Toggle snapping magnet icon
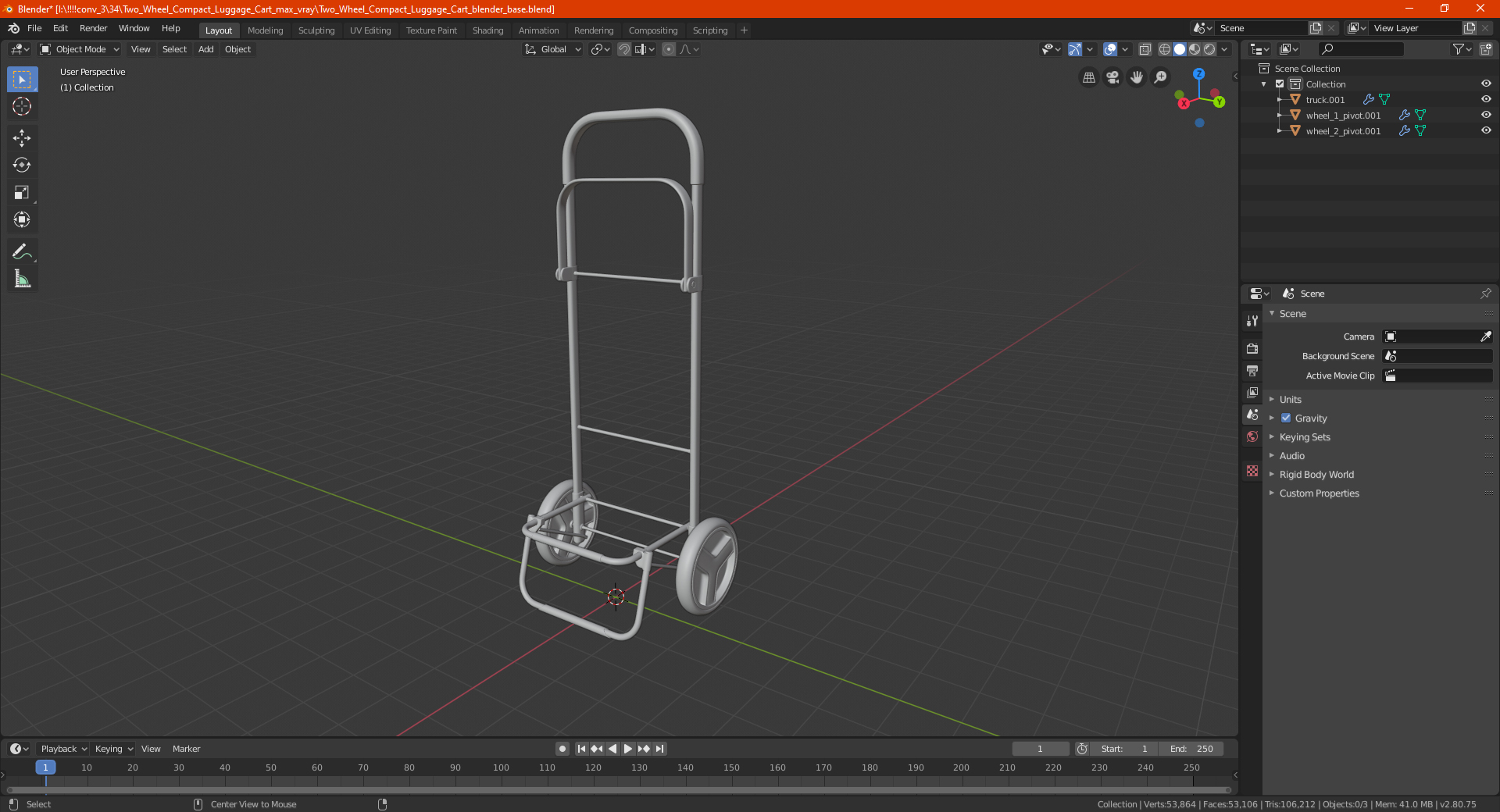This screenshot has width=1500, height=812. coord(624,49)
